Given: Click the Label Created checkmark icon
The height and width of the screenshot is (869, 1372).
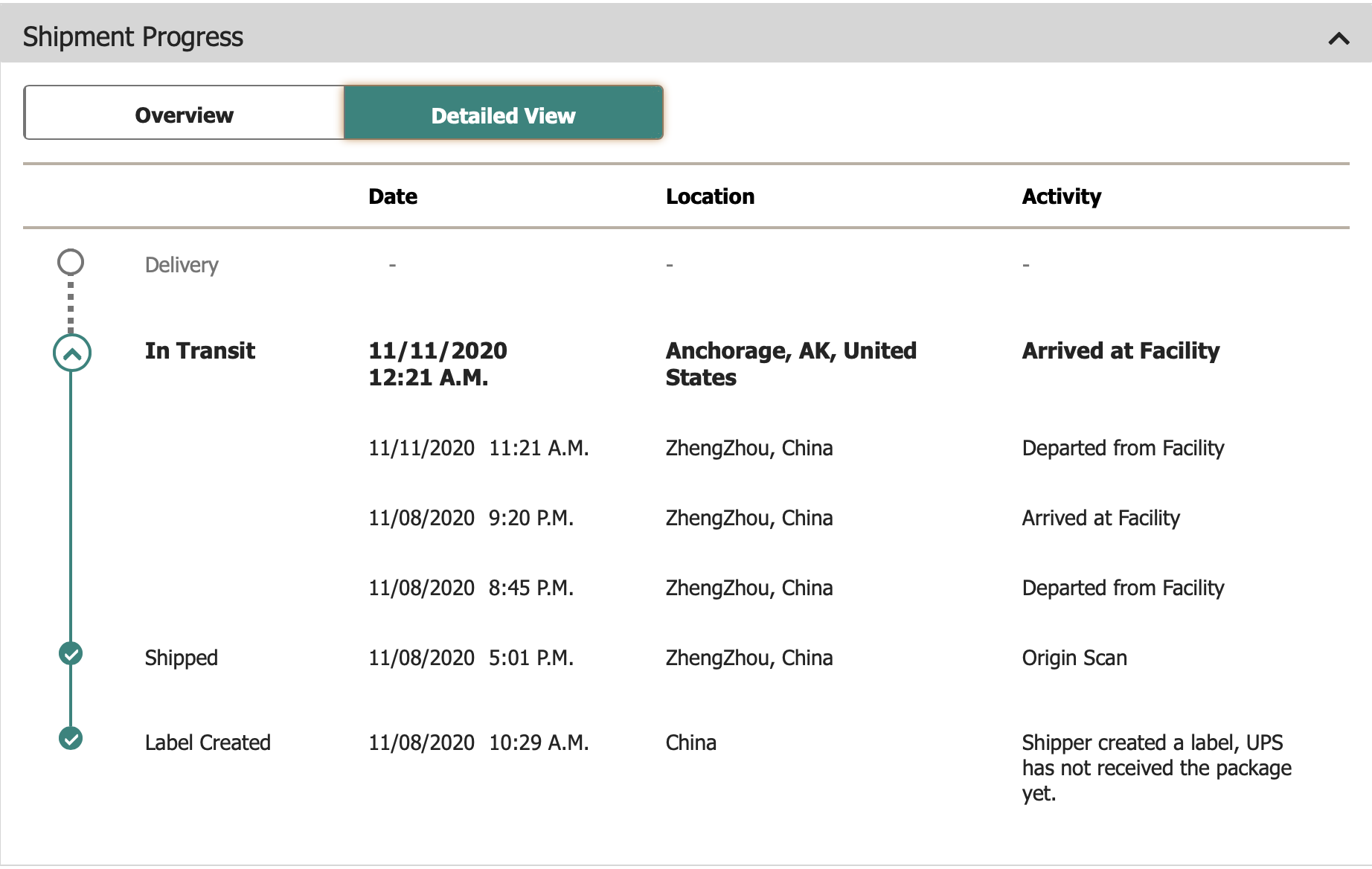Looking at the screenshot, I should [71, 739].
